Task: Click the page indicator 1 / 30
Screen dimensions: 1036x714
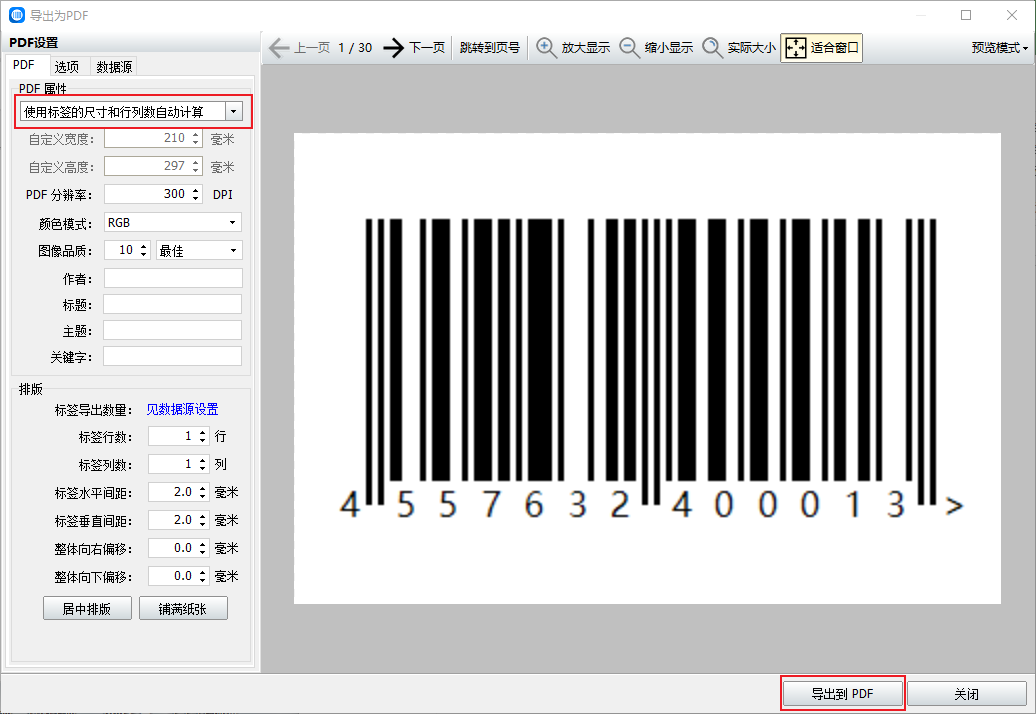Action: [355, 48]
